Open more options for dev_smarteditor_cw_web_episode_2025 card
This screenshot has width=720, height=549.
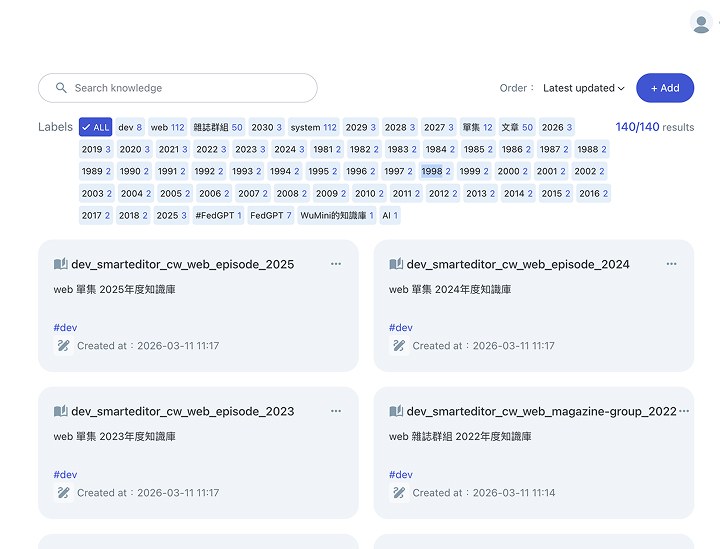[x=336, y=264]
